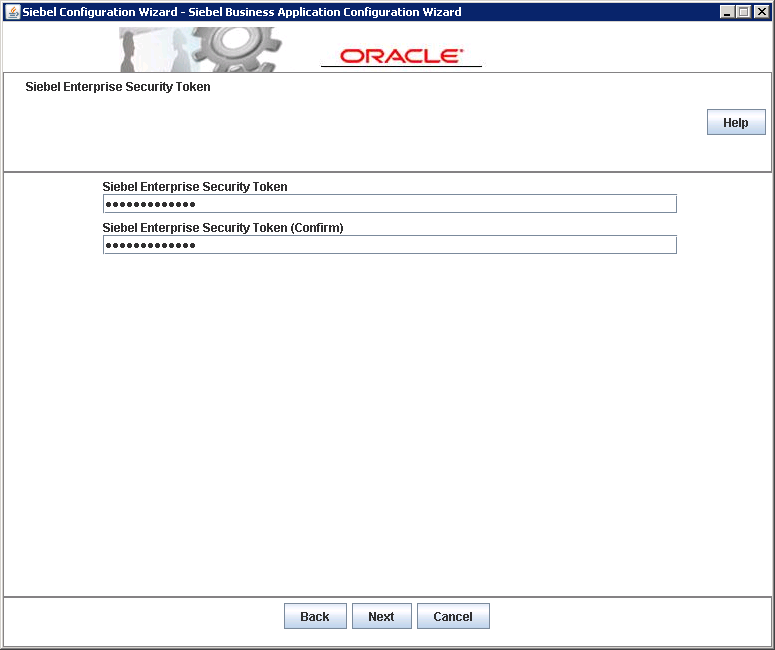This screenshot has width=775, height=650.
Task: Cancel the configuration wizard
Action: pyautogui.click(x=453, y=616)
